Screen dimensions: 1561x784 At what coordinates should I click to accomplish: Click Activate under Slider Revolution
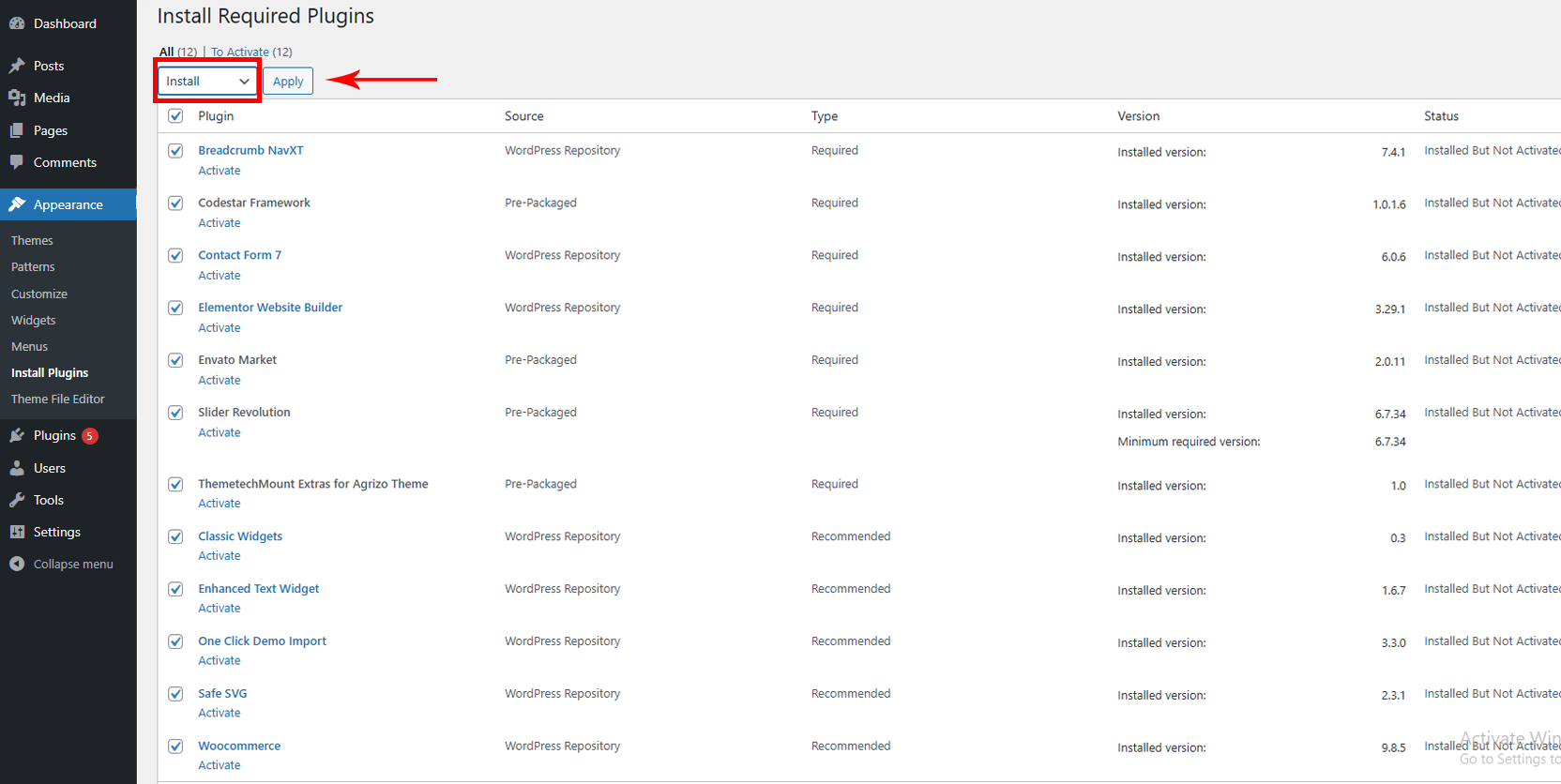pyautogui.click(x=220, y=432)
